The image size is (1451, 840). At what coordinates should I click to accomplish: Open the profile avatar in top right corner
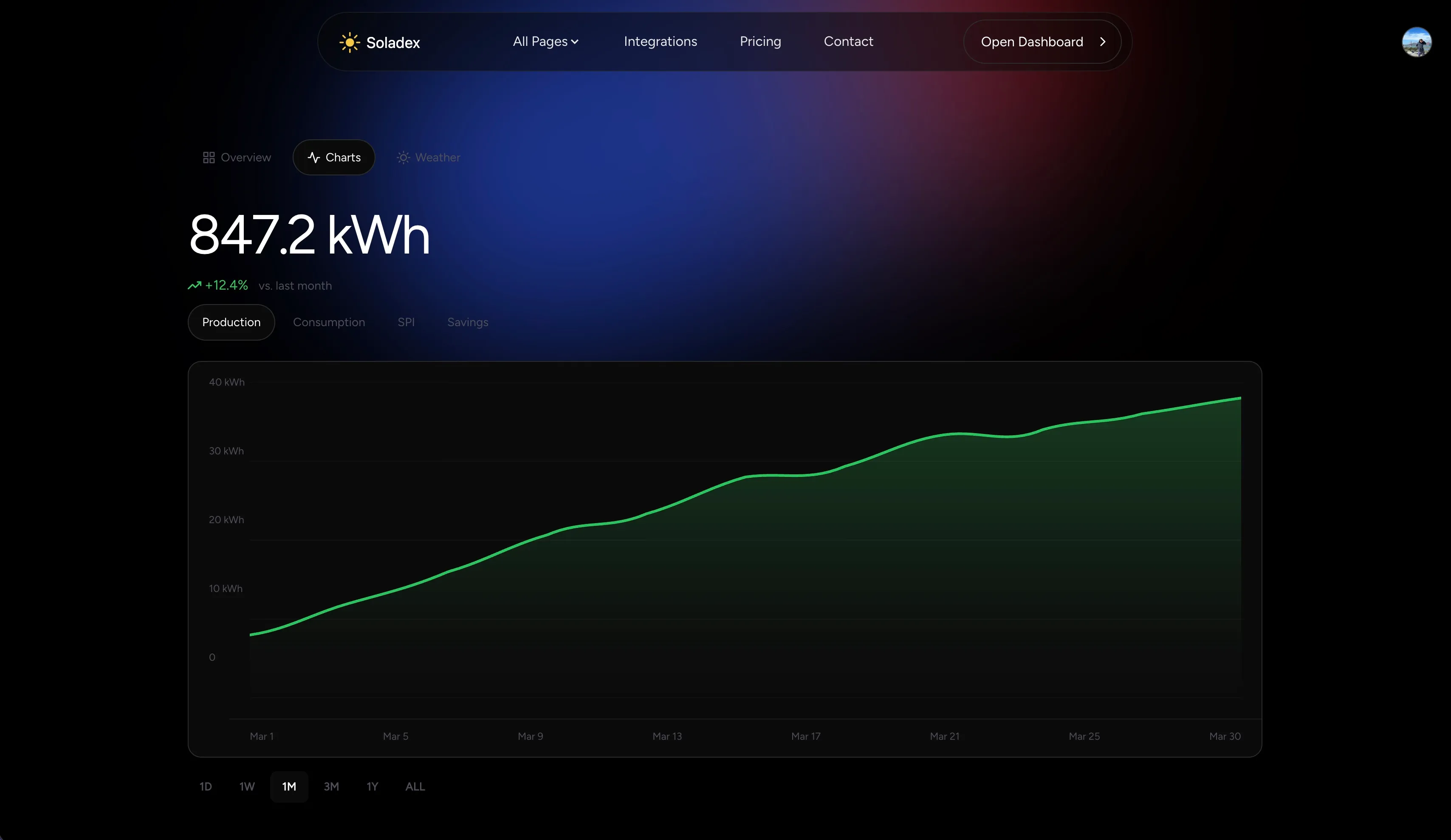pos(1417,42)
